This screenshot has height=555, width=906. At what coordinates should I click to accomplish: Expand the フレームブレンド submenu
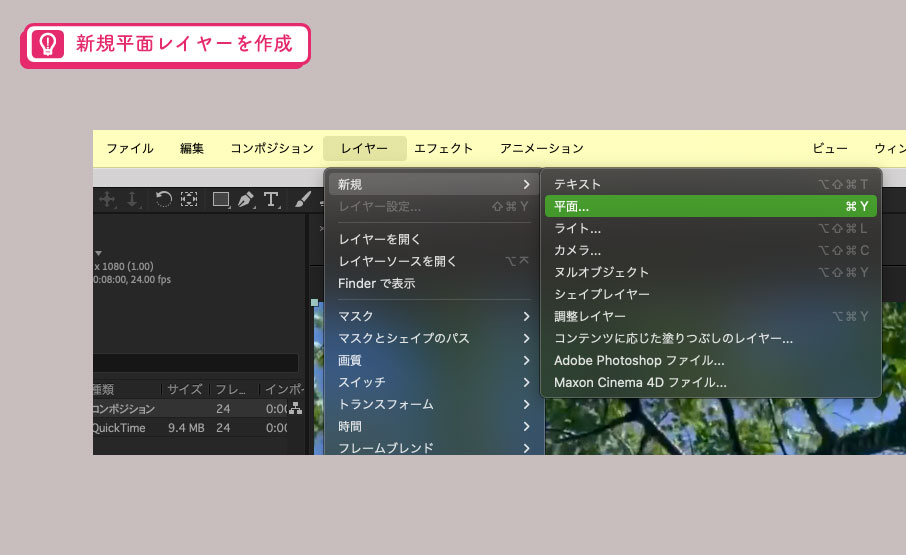coord(434,448)
